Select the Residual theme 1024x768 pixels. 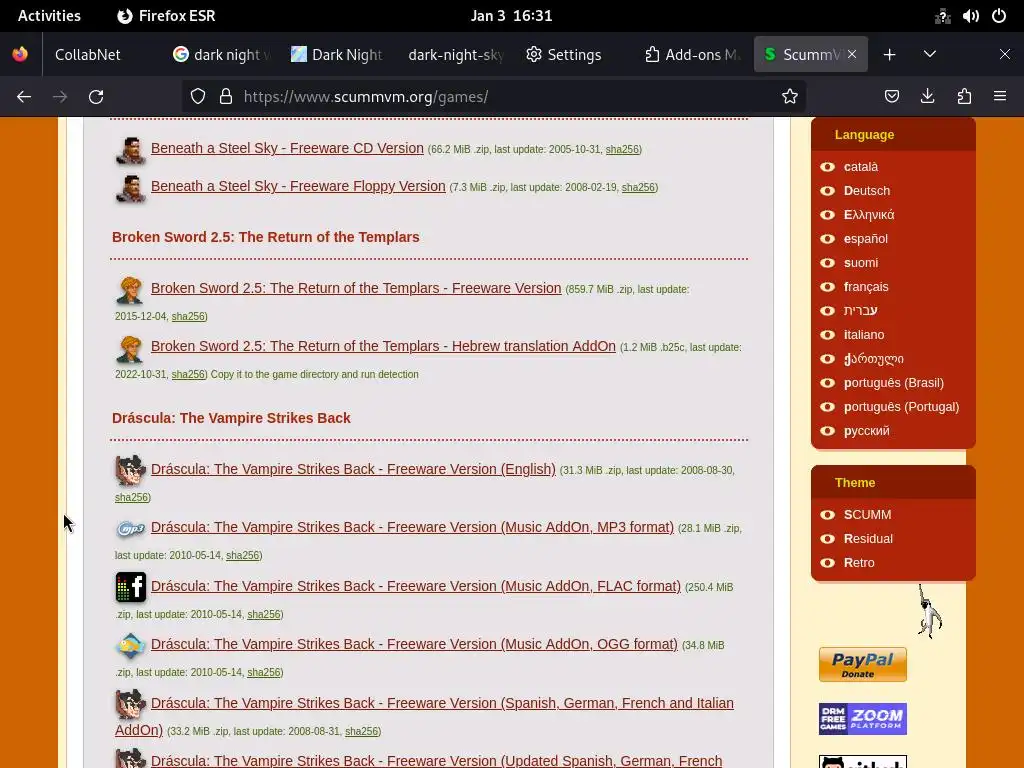click(868, 539)
